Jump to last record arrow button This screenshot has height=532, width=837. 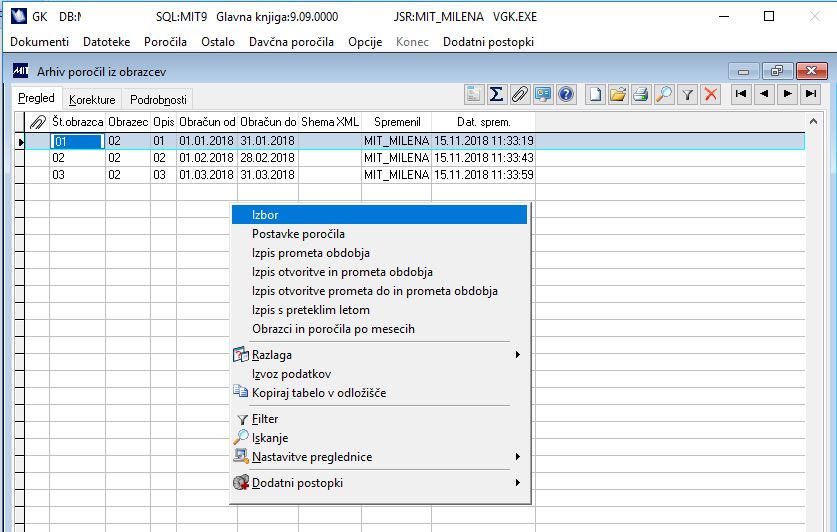pos(811,94)
